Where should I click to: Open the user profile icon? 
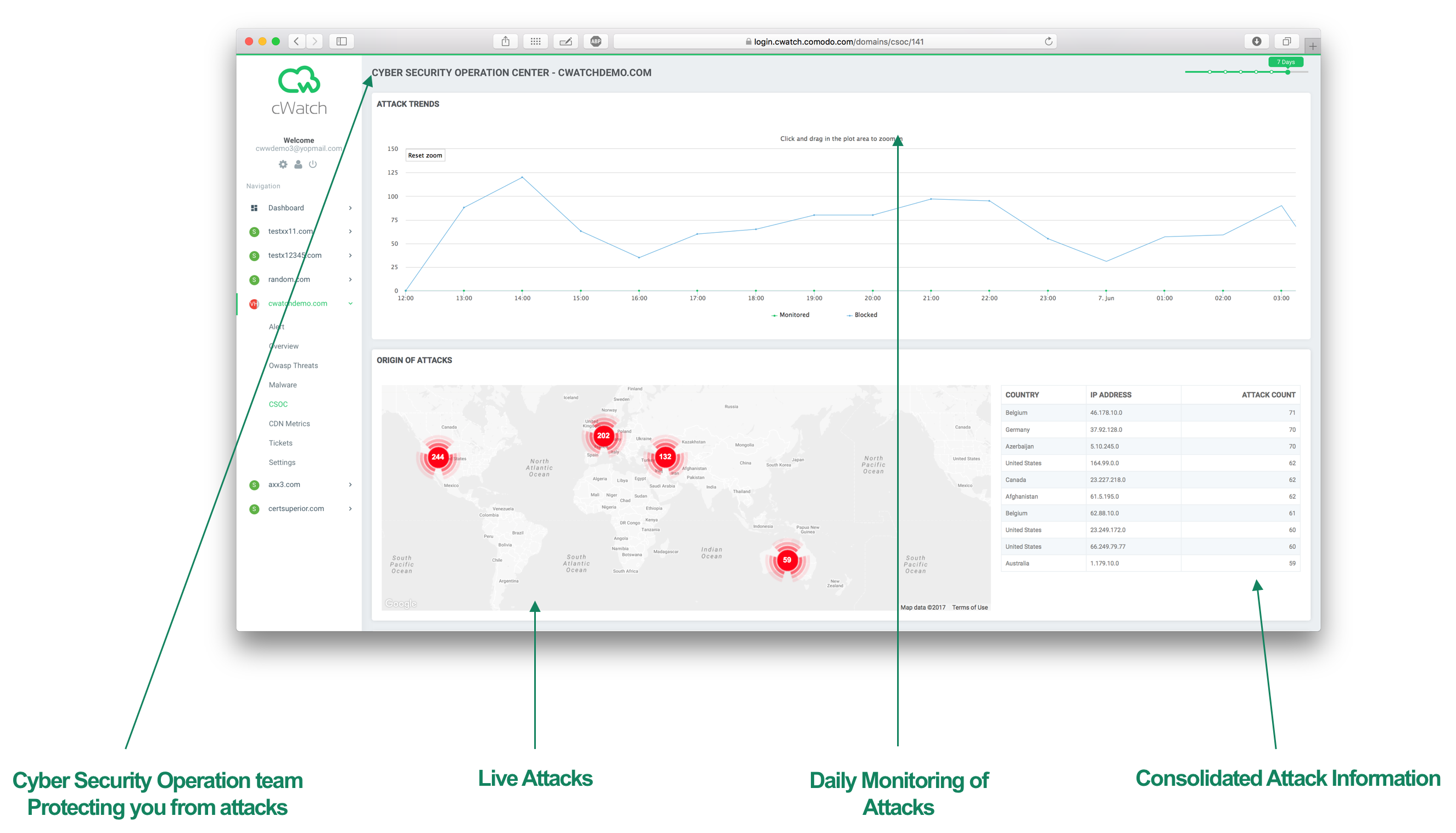point(298,164)
